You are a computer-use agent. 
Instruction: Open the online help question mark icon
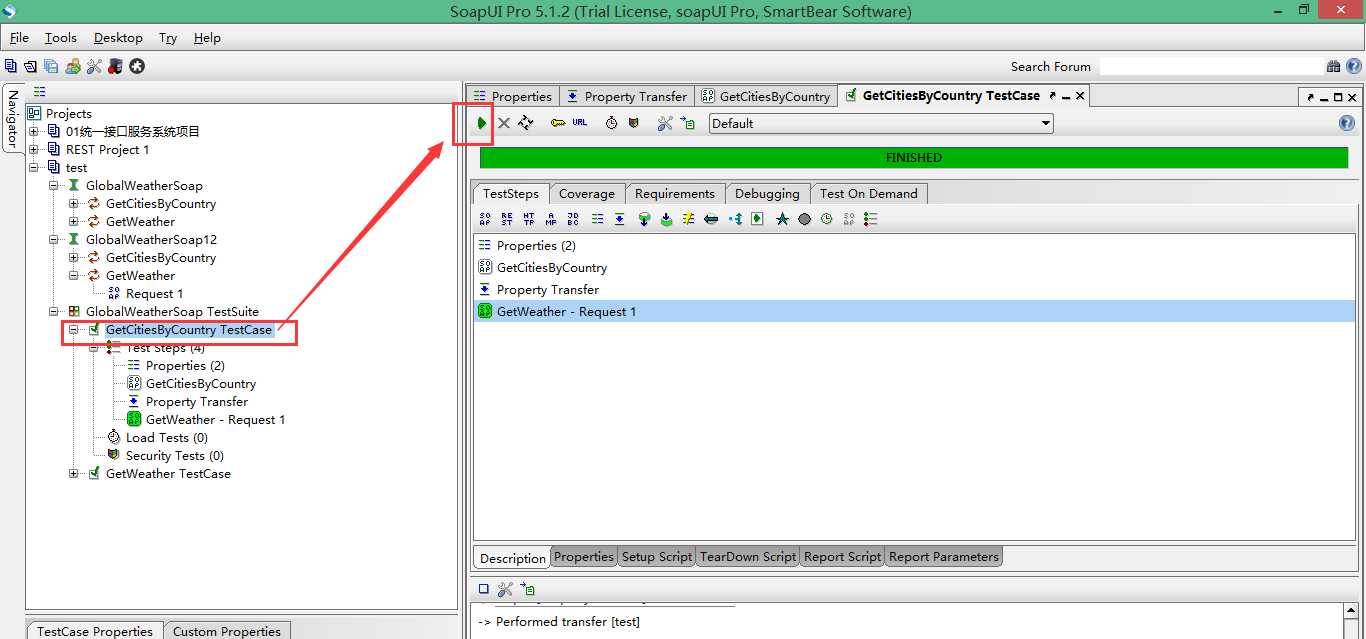1346,123
